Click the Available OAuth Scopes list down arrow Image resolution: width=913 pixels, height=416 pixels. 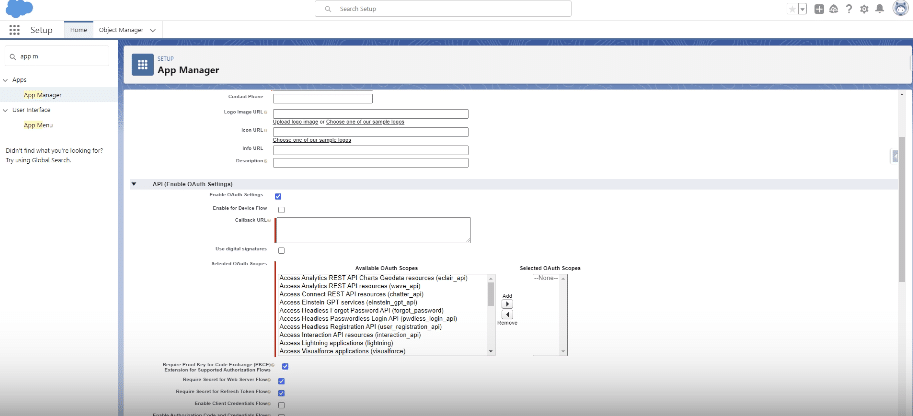(491, 351)
